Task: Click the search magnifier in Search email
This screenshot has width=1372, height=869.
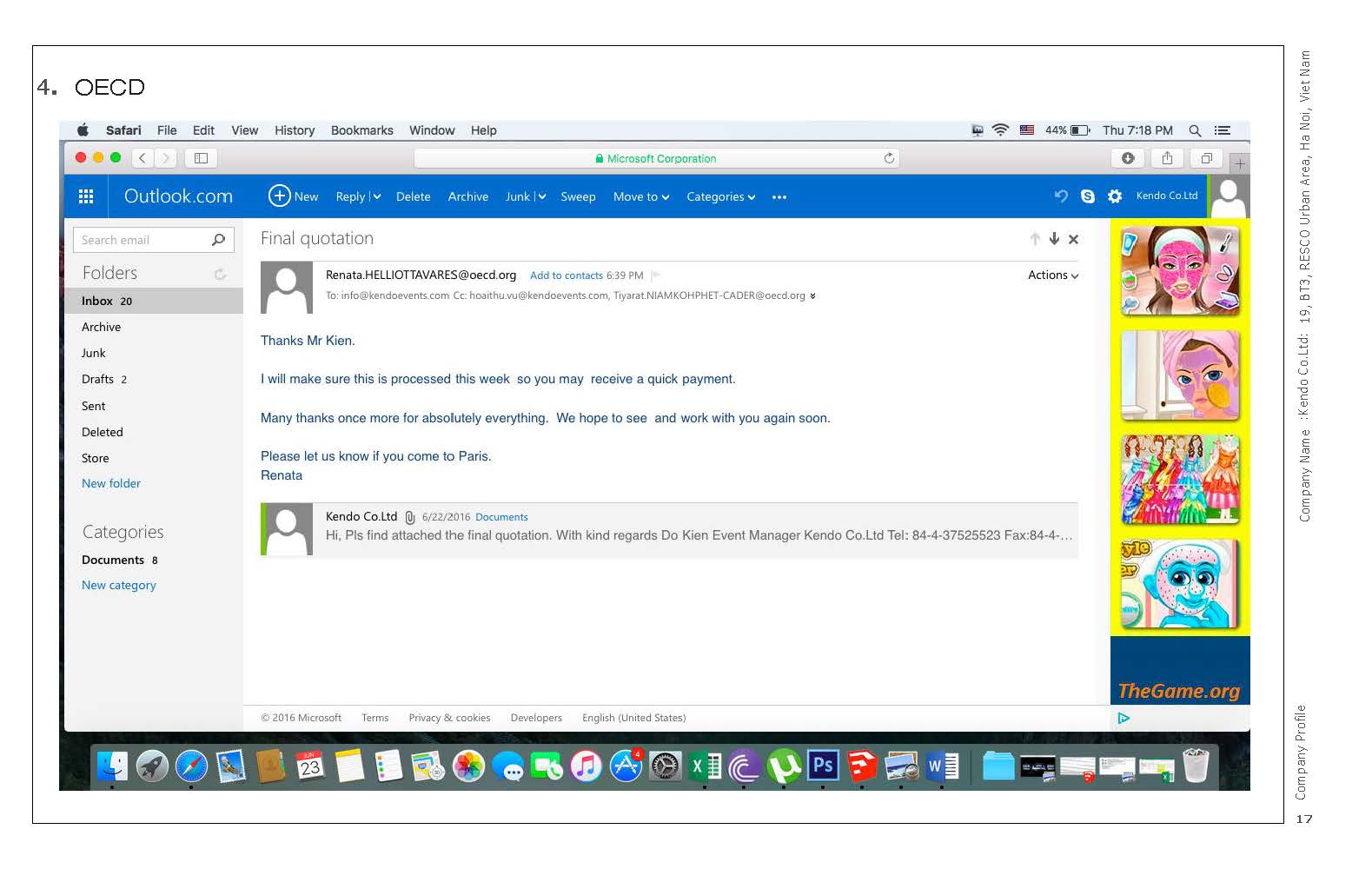Action: [x=218, y=240]
